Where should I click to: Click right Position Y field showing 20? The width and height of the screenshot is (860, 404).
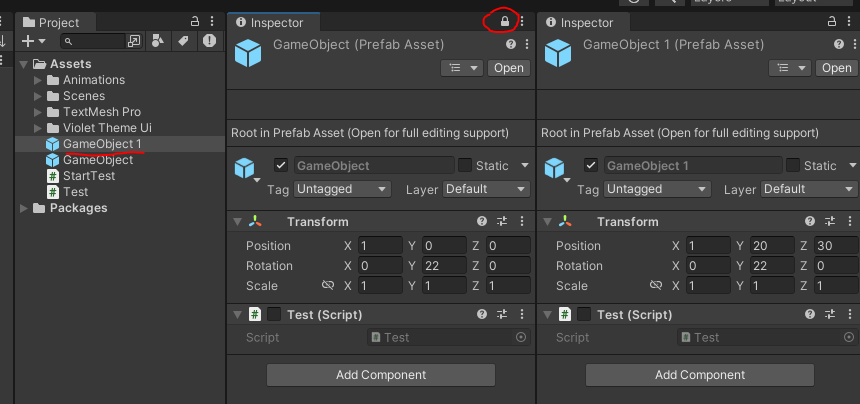pyautogui.click(x=764, y=246)
